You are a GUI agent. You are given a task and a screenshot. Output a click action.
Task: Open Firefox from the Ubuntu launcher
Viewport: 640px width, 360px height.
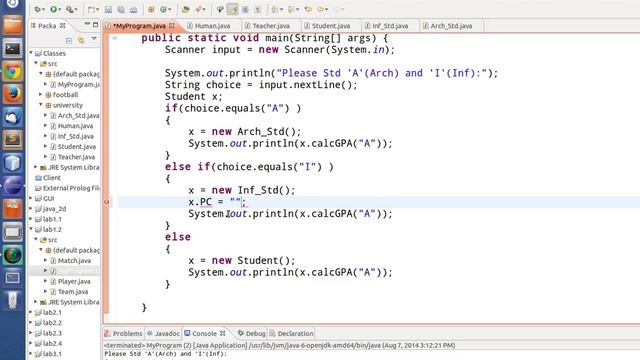click(x=13, y=94)
